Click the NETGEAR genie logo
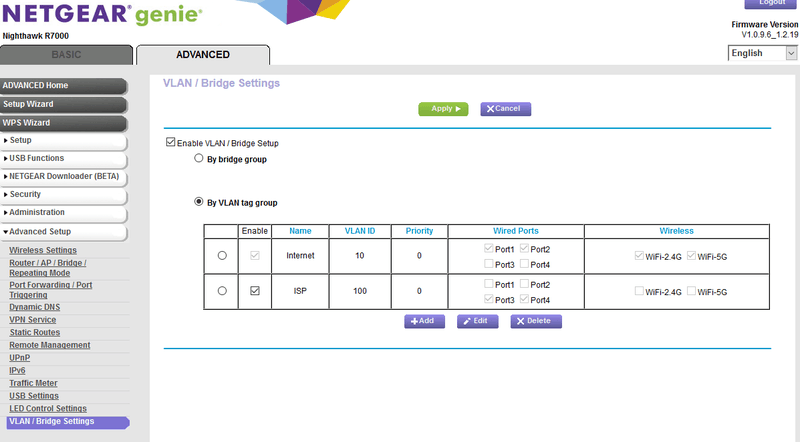The image size is (800, 442). pos(102,14)
